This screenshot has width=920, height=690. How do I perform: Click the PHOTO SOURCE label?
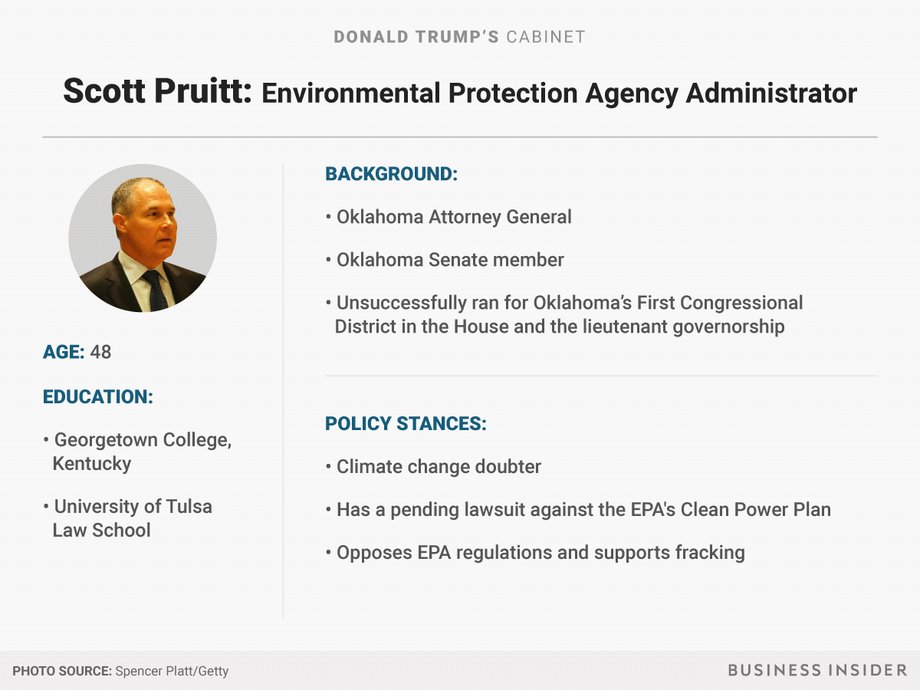62,671
